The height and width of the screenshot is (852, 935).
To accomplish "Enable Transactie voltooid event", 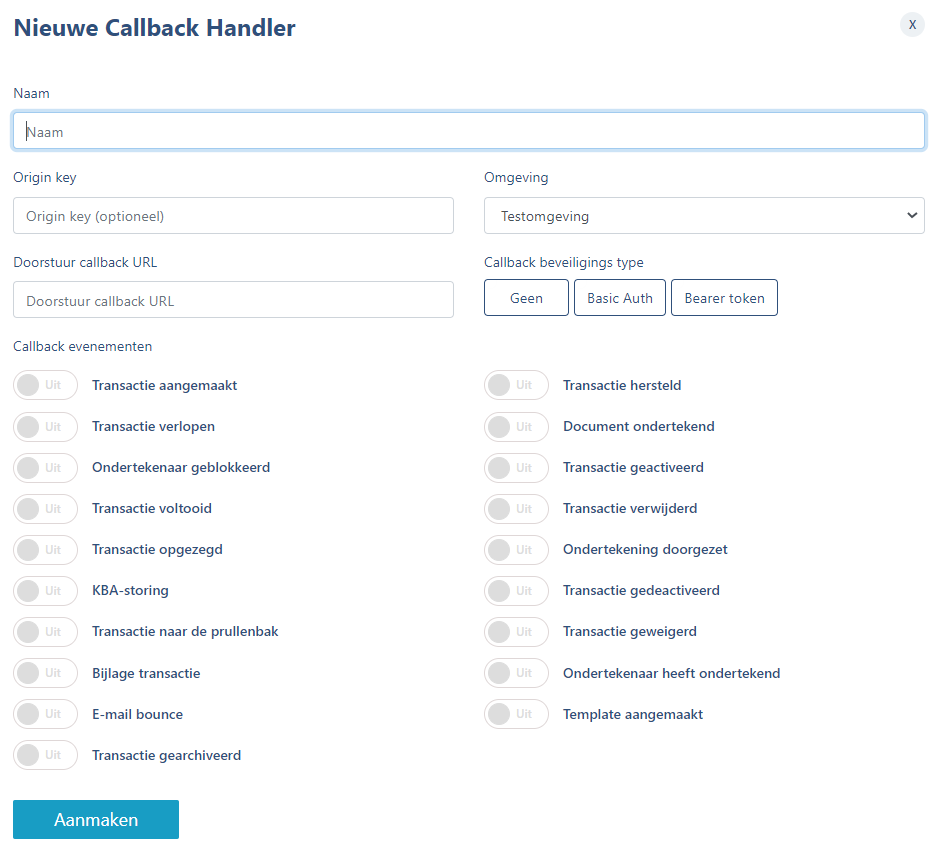I will tap(45, 509).
